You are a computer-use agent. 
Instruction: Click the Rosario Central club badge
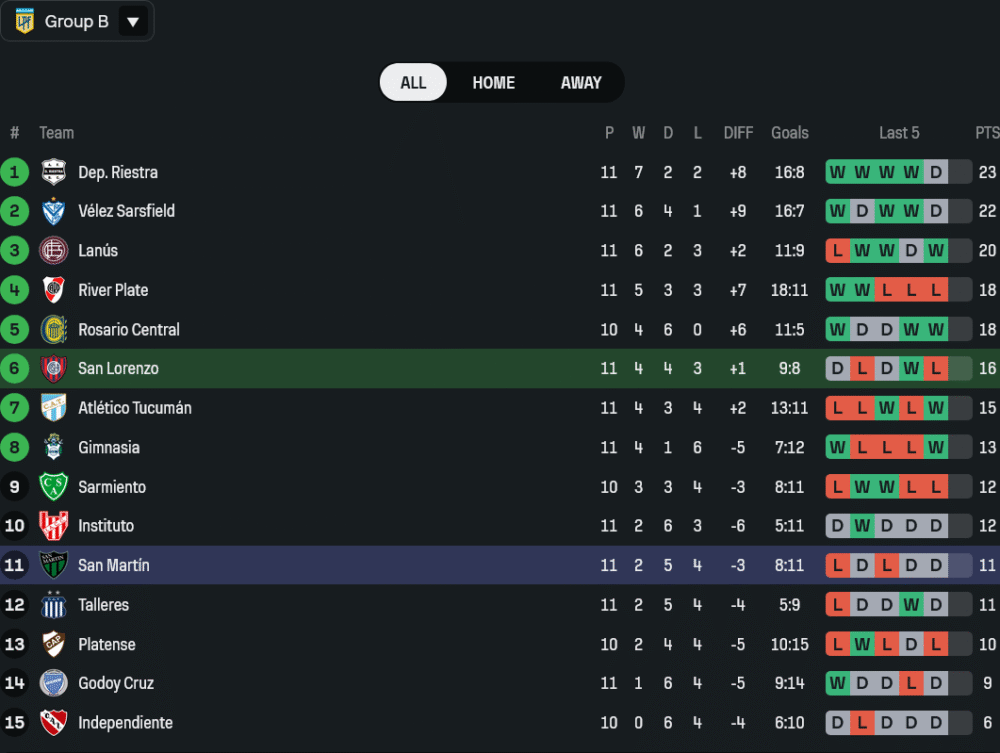(x=53, y=329)
